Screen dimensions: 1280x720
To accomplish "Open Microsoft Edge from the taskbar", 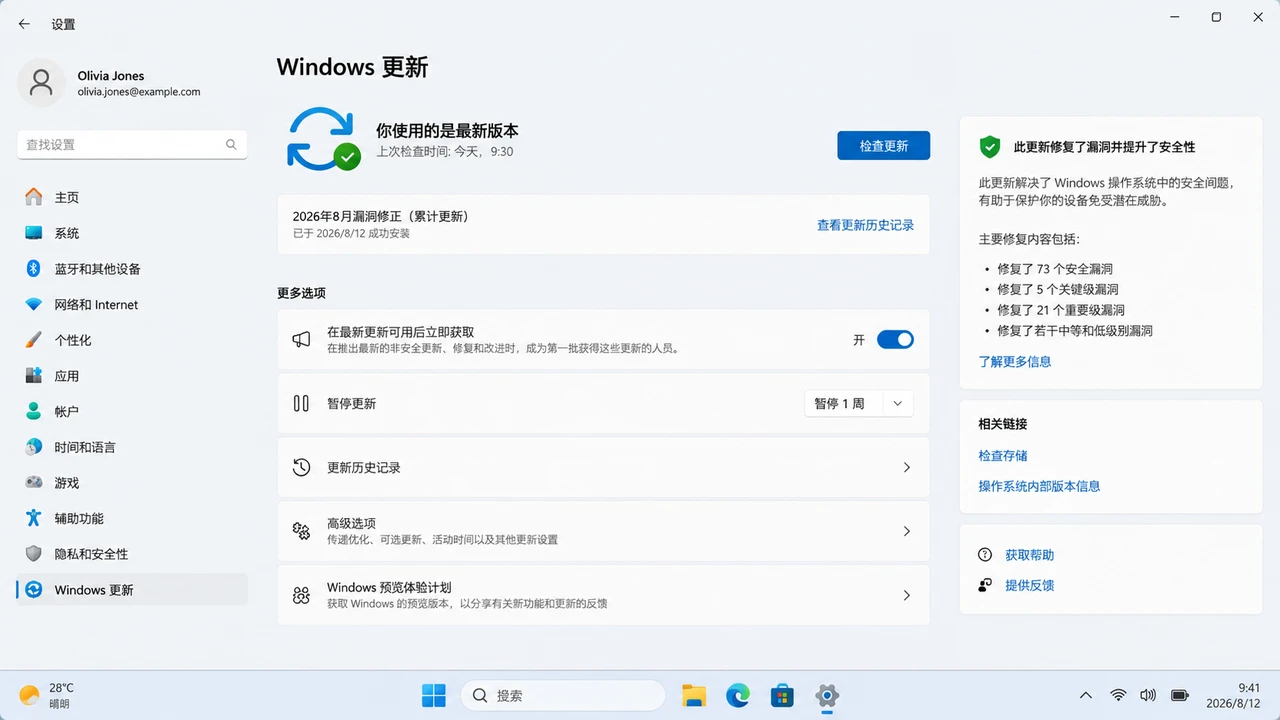I will tap(738, 695).
